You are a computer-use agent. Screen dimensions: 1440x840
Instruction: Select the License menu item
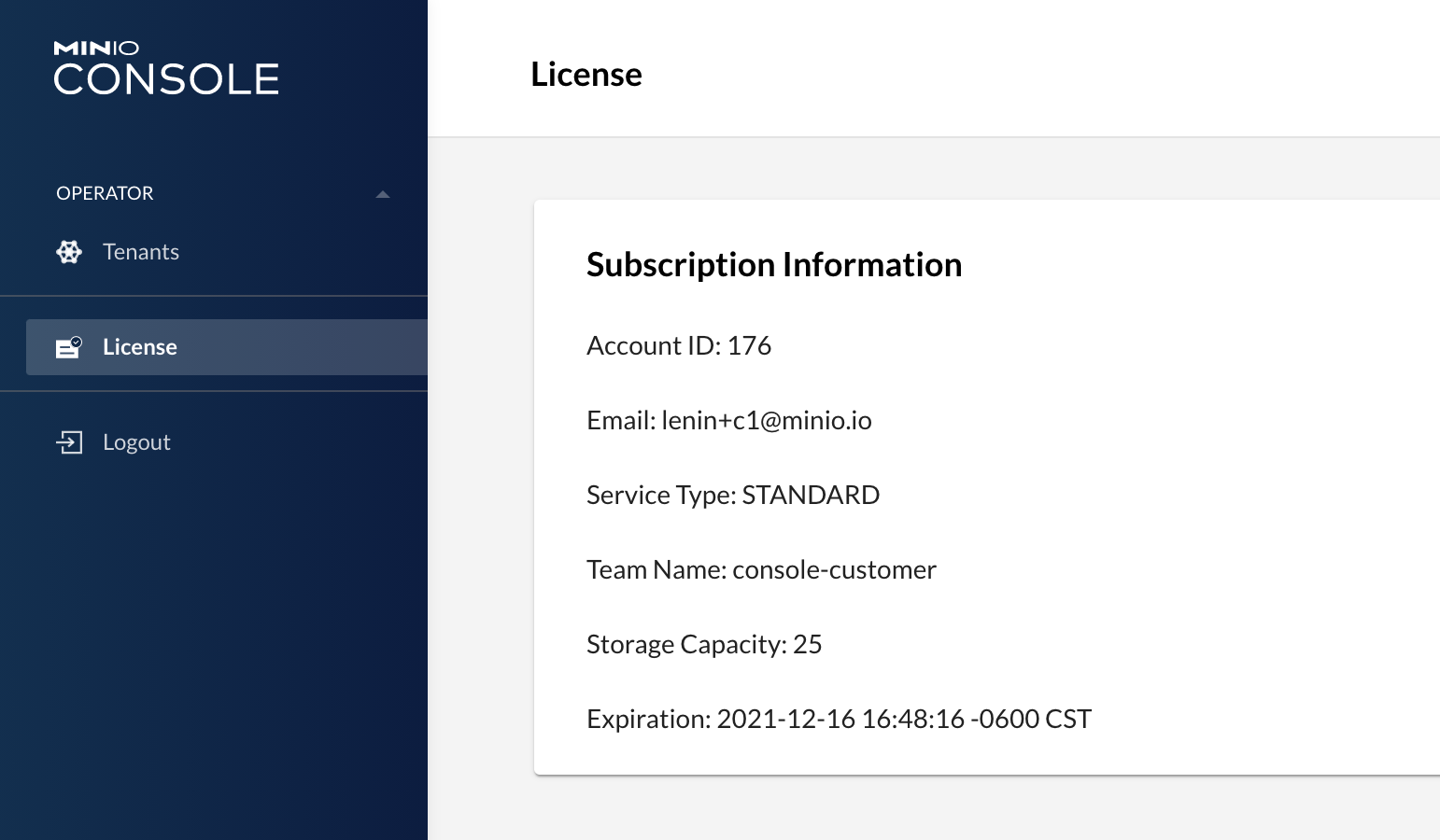coord(227,347)
